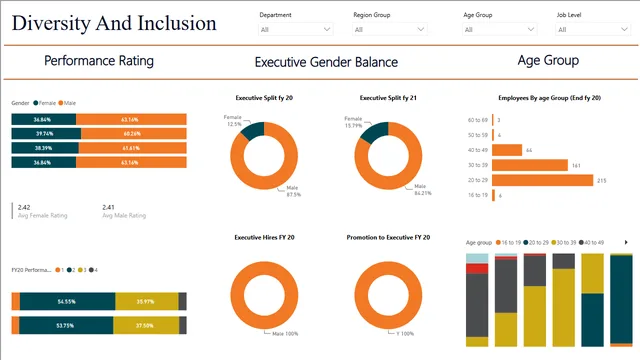Screen dimensions: 640x360
Task: Select the 60 to 69 age bar with 3
Action: coord(493,120)
